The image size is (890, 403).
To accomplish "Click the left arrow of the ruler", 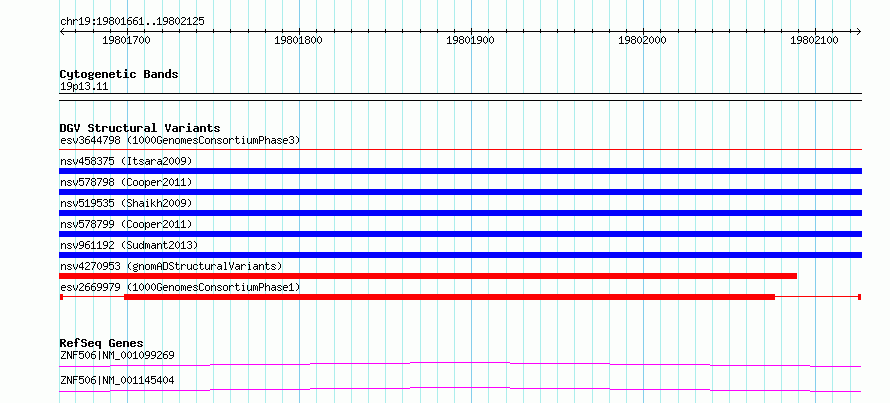I will 62,31.
